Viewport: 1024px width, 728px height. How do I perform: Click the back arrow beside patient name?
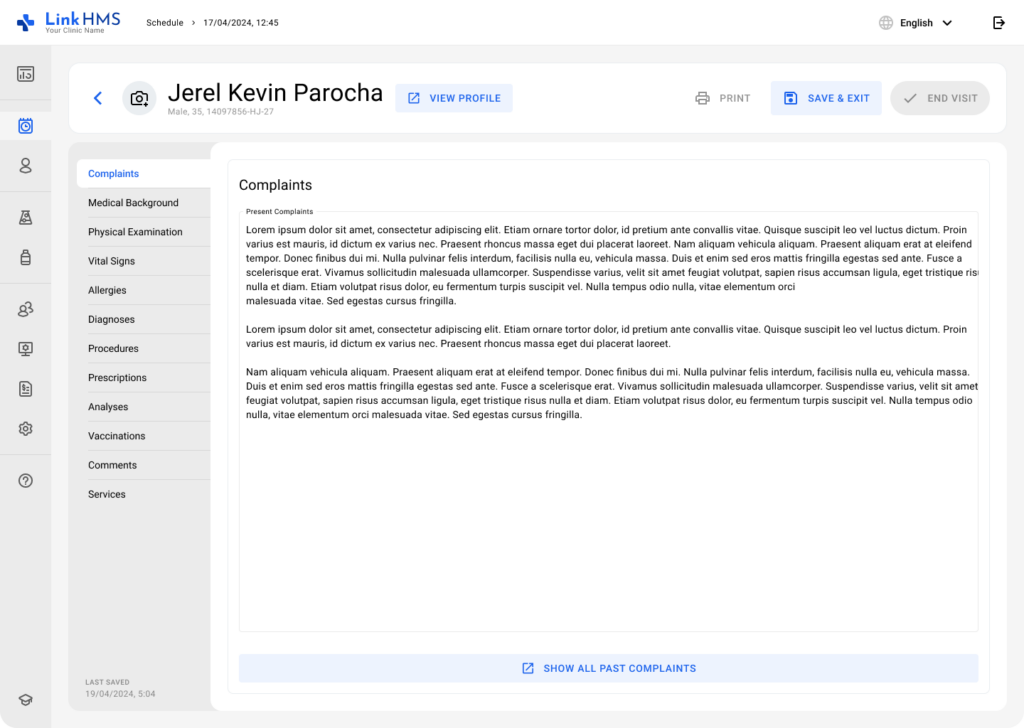(98, 98)
